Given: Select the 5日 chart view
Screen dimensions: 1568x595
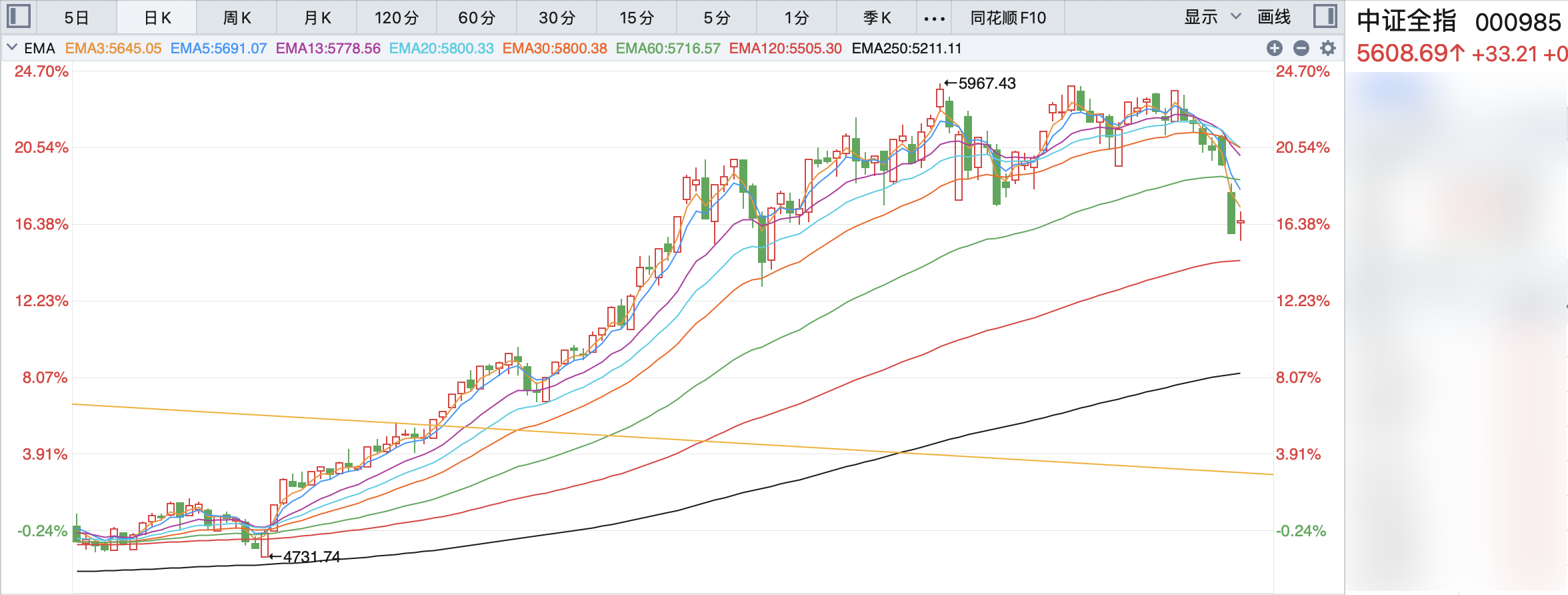Looking at the screenshot, I should pyautogui.click(x=77, y=18).
